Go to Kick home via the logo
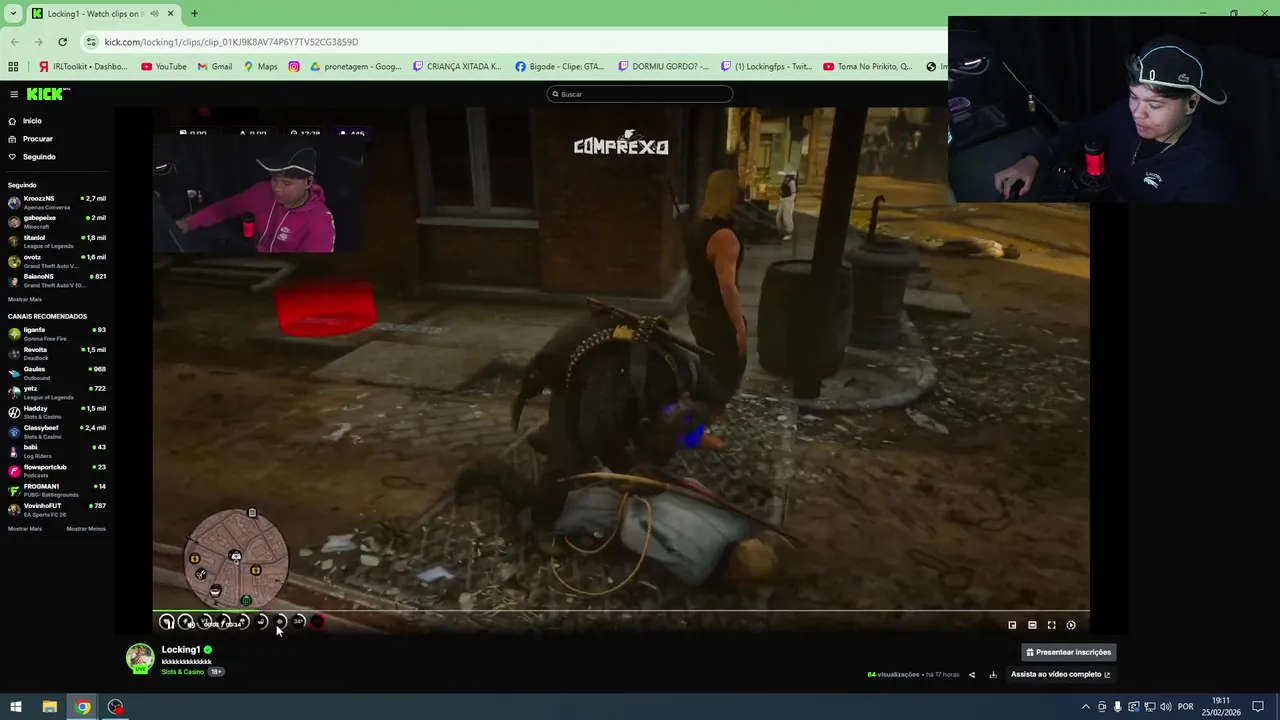1280x720 pixels. coord(48,94)
